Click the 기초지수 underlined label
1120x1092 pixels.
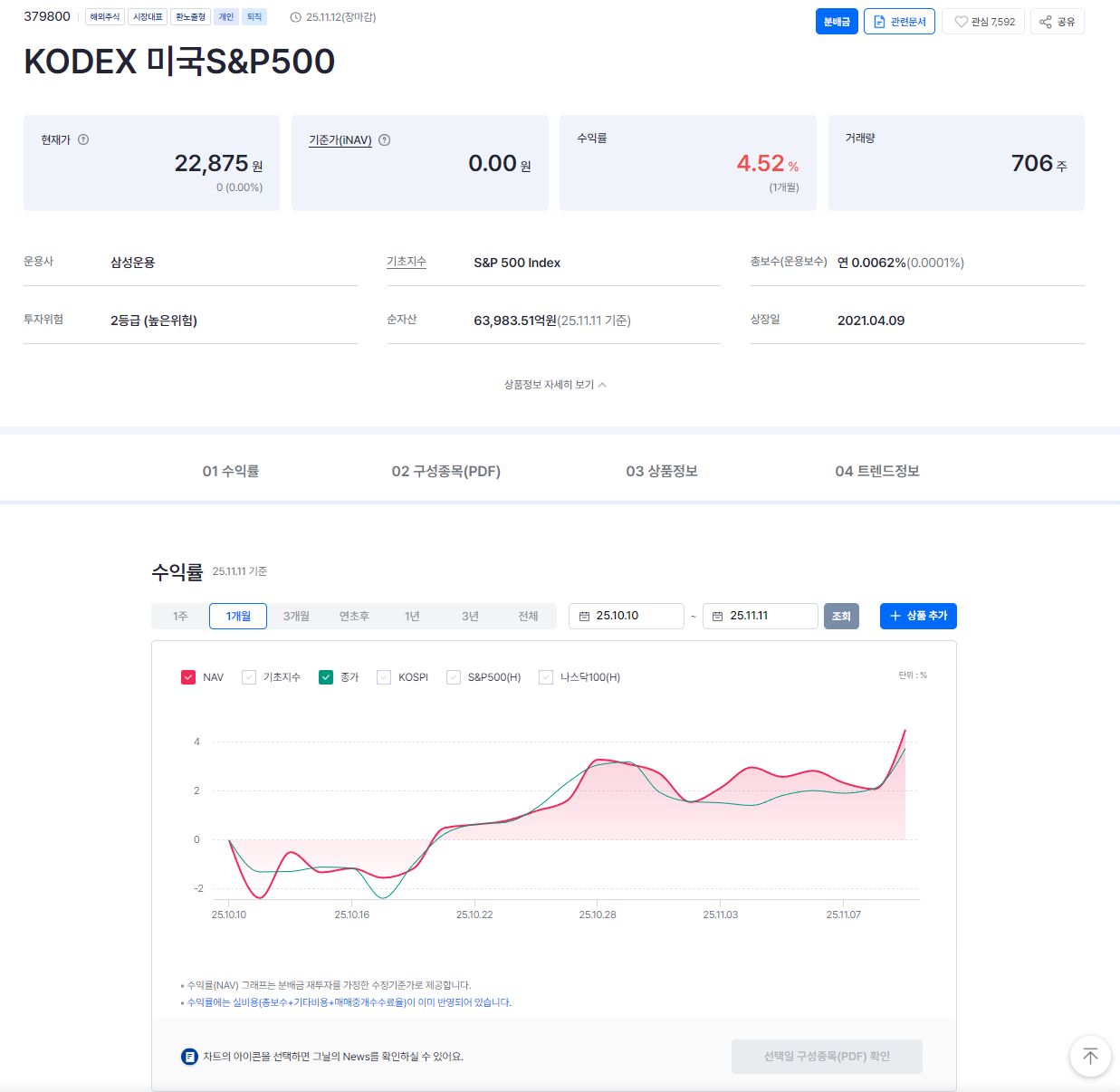407,262
